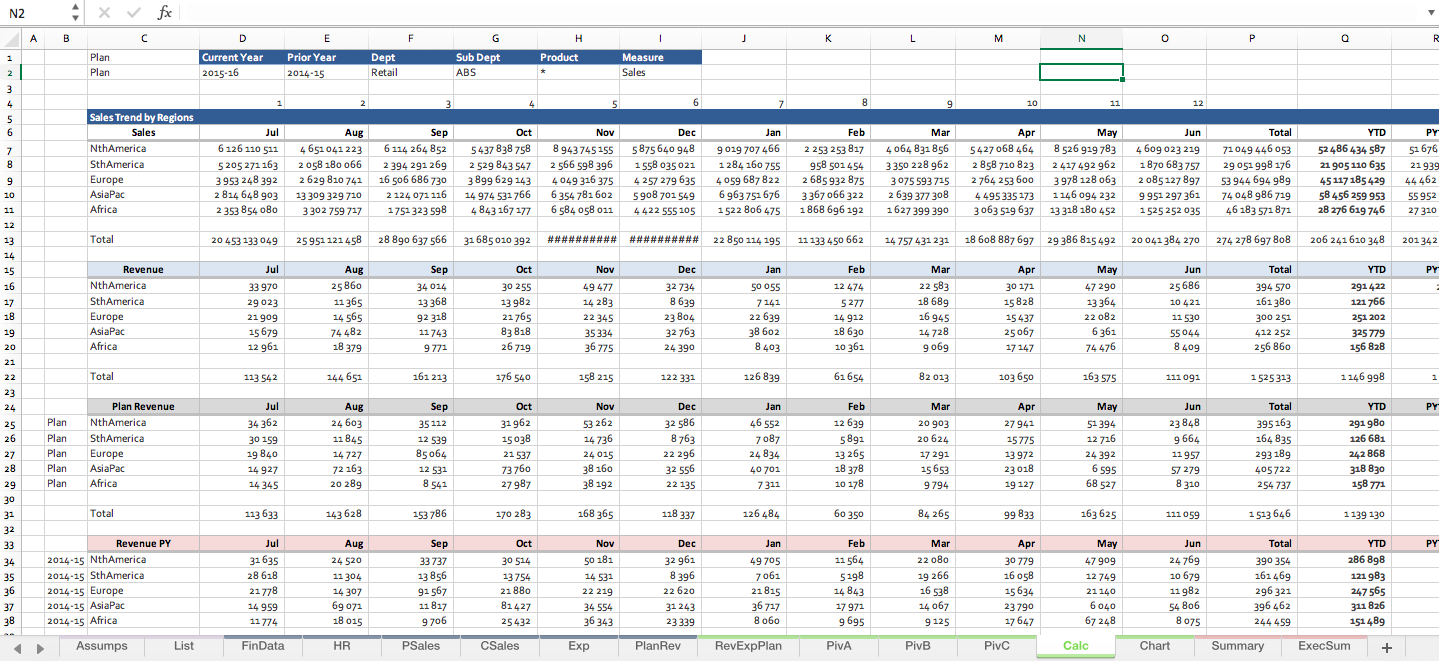Switch to the PivB sheet tab
The height and width of the screenshot is (661, 1439).
click(x=918, y=646)
